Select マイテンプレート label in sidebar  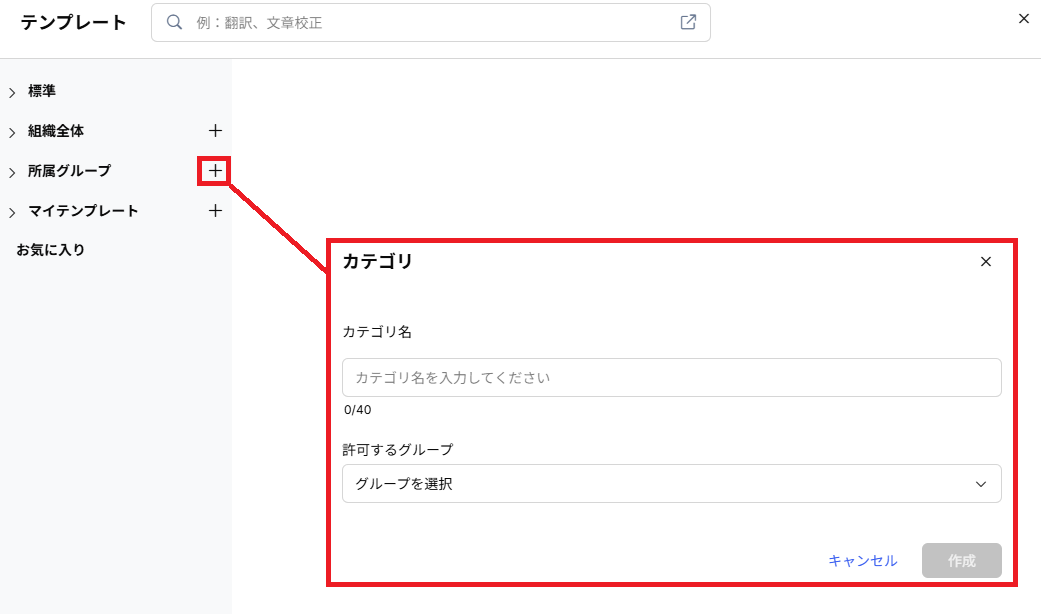coord(83,210)
